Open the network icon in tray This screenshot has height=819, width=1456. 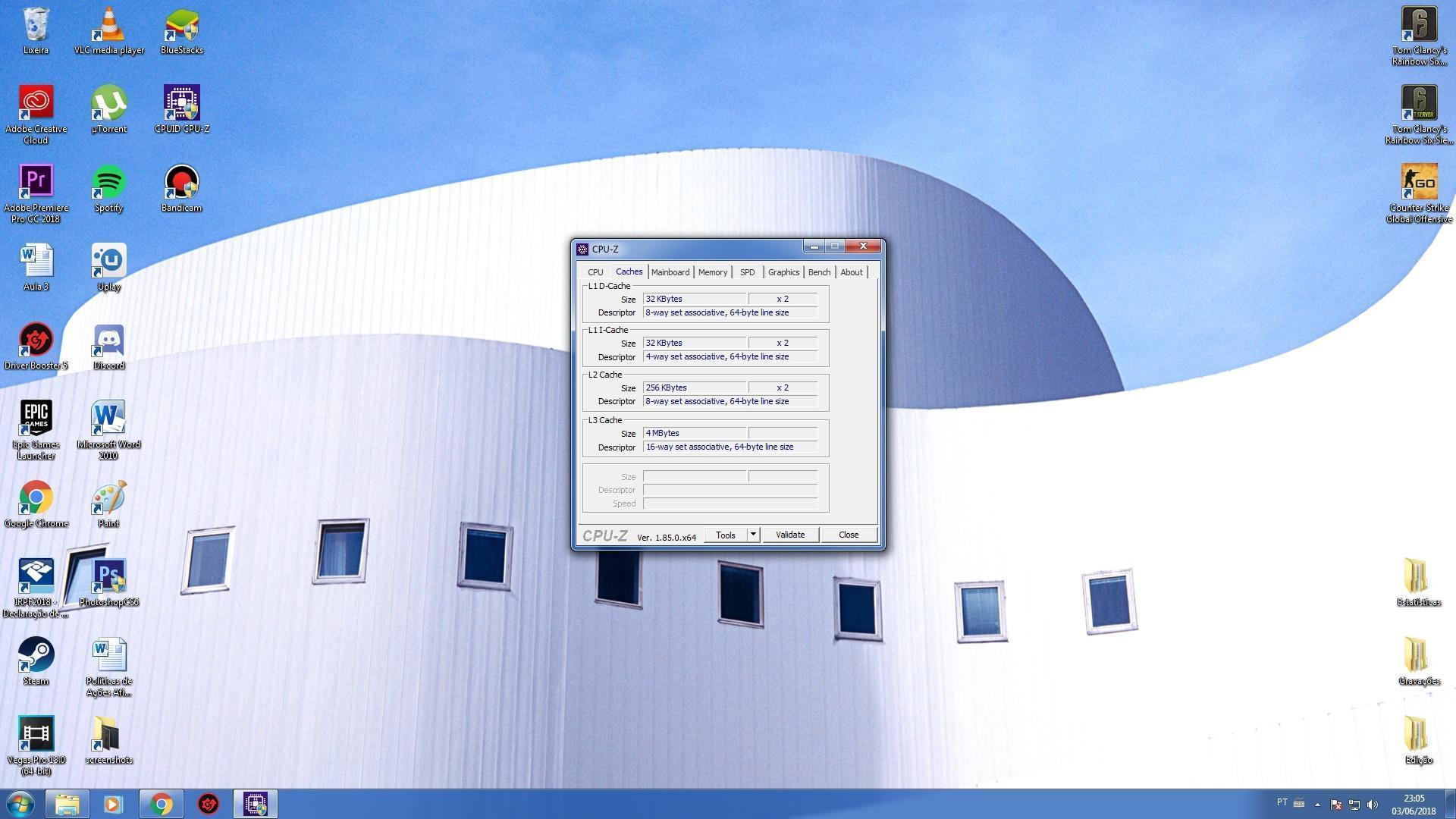[x=1354, y=805]
